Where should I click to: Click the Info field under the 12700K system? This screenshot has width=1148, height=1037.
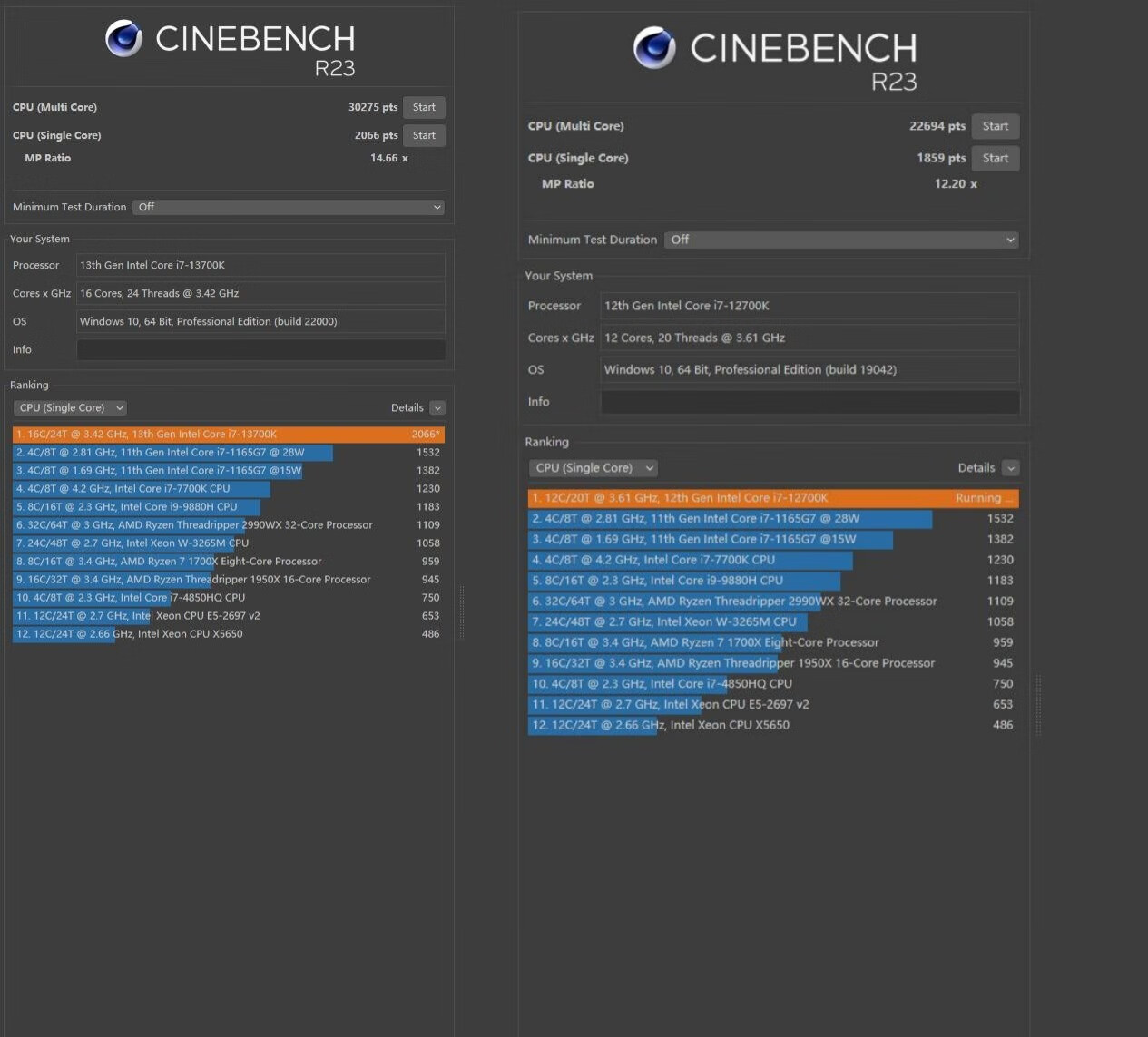tap(809, 402)
